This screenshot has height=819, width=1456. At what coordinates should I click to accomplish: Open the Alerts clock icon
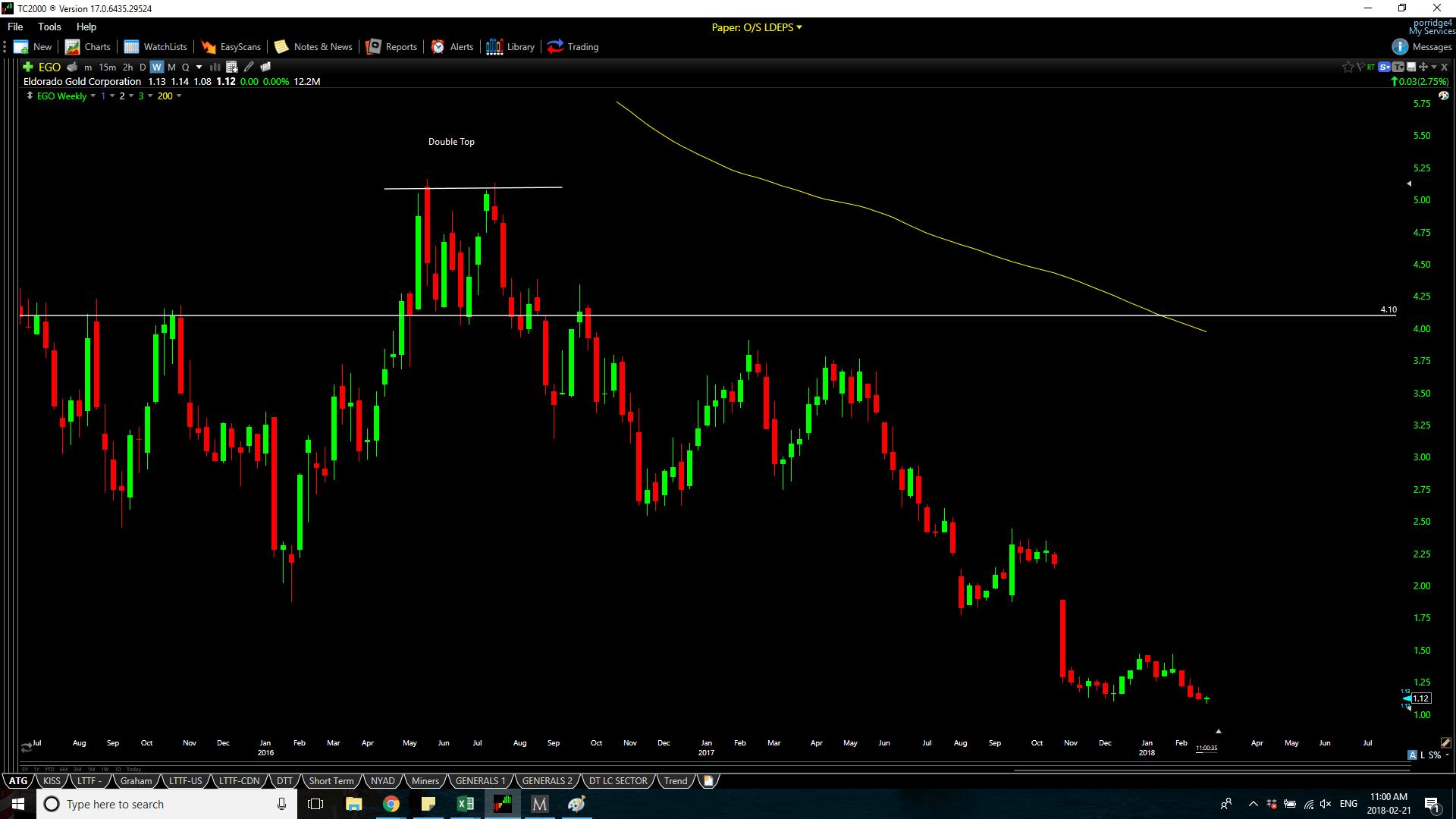[438, 47]
